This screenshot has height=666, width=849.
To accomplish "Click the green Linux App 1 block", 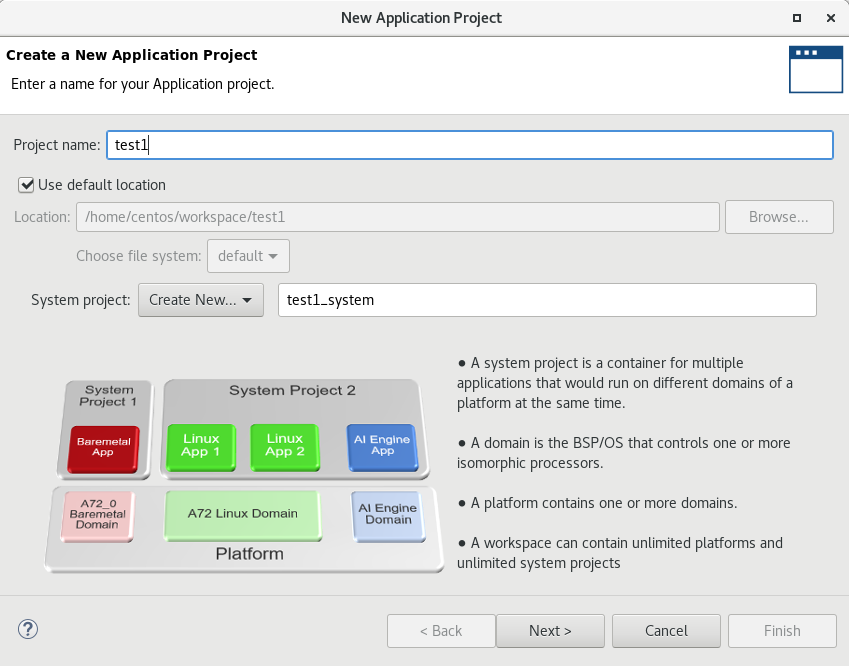I will coord(201,445).
